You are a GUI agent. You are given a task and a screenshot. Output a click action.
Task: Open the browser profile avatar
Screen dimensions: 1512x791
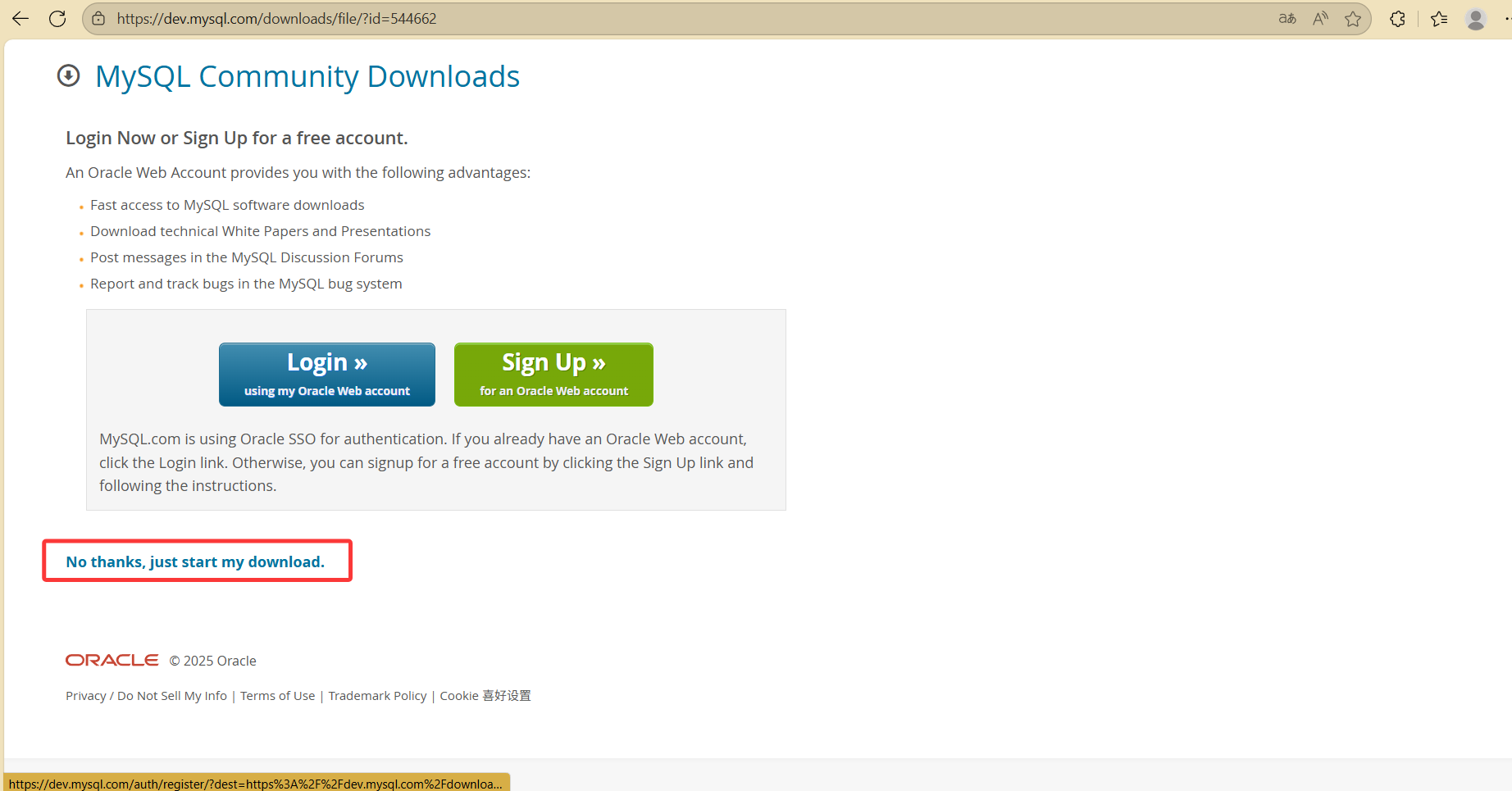(1476, 19)
